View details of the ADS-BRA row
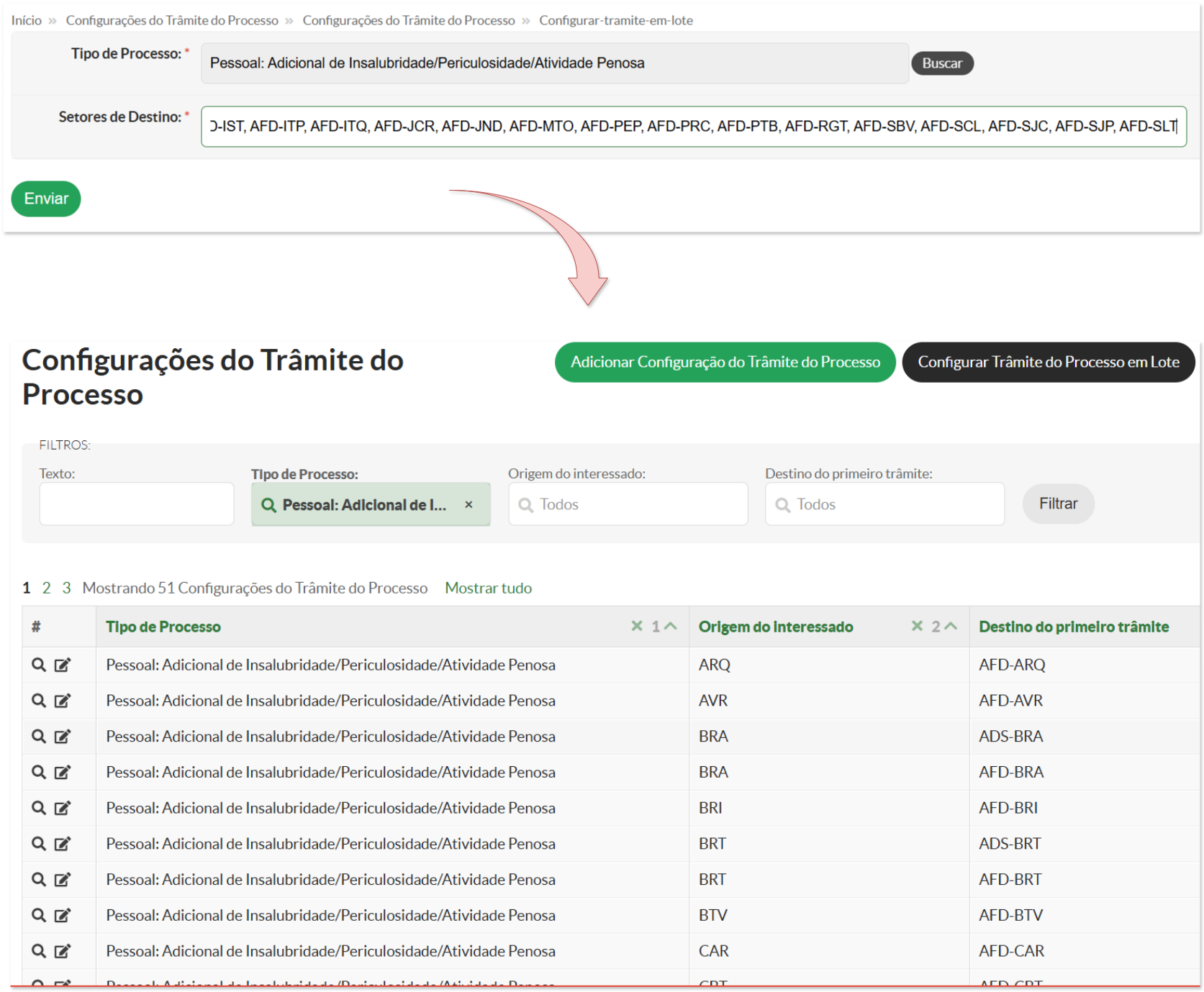Viewport: 1204px width, 992px height. [x=39, y=736]
